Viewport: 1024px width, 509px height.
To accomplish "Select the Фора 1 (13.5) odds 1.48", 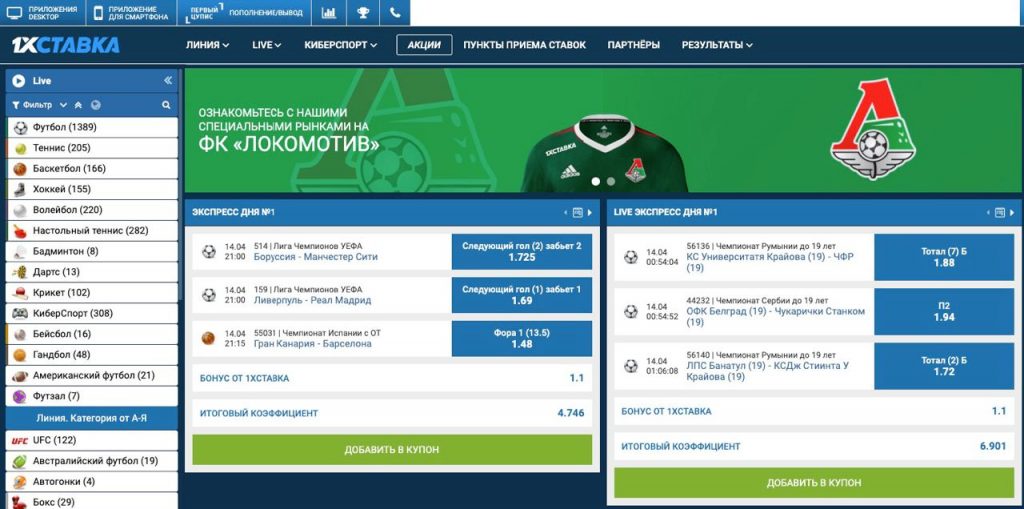I will click(522, 338).
